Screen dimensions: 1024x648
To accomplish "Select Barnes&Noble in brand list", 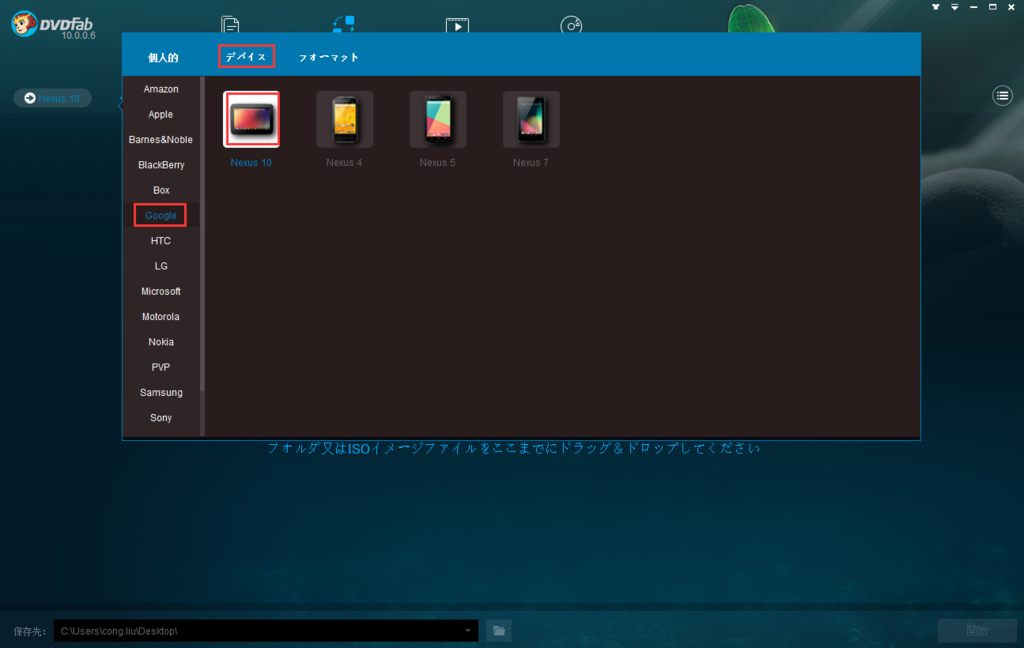I will [x=161, y=140].
